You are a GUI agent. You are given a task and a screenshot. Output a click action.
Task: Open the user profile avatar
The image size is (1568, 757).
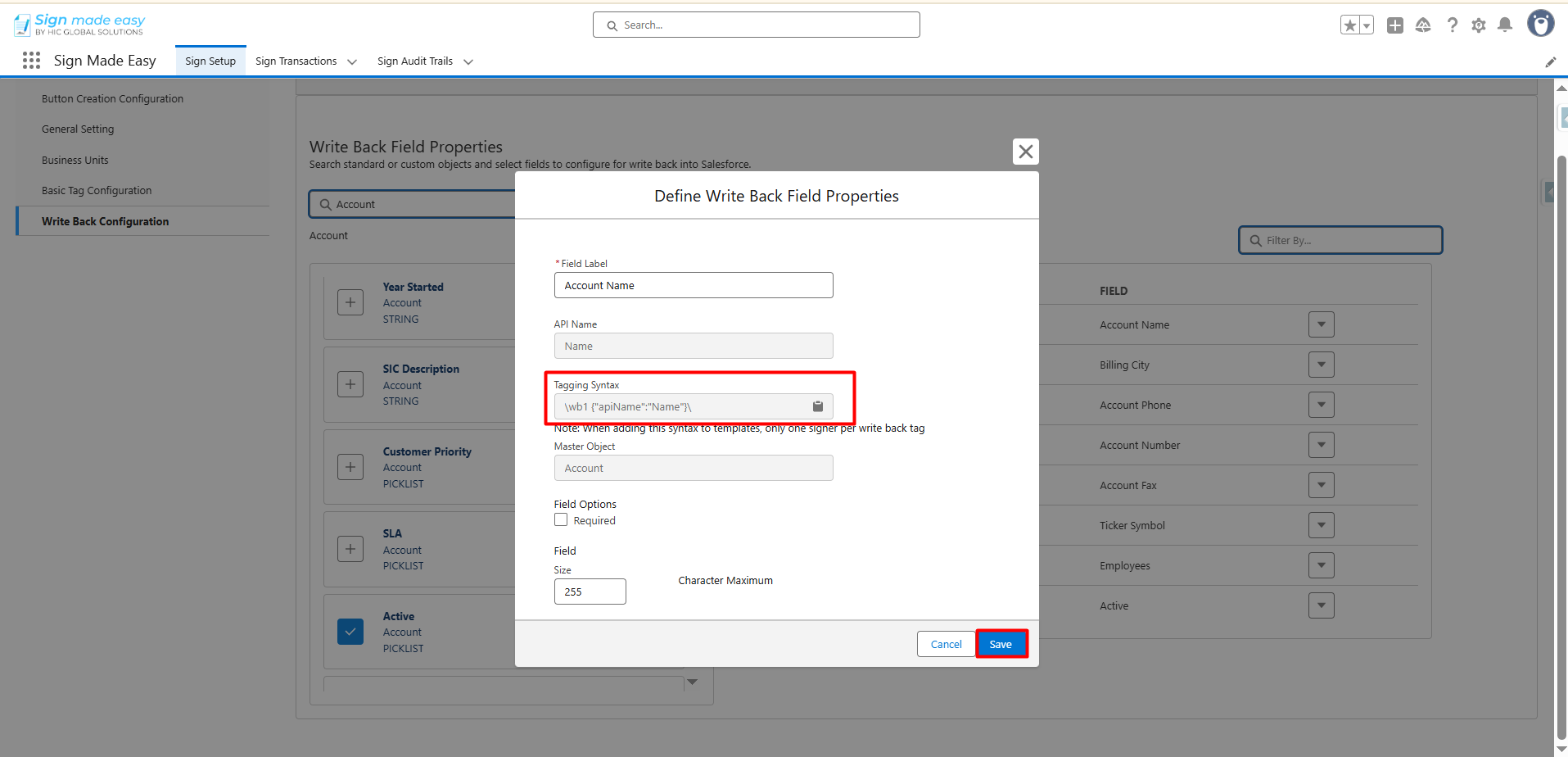[1540, 24]
